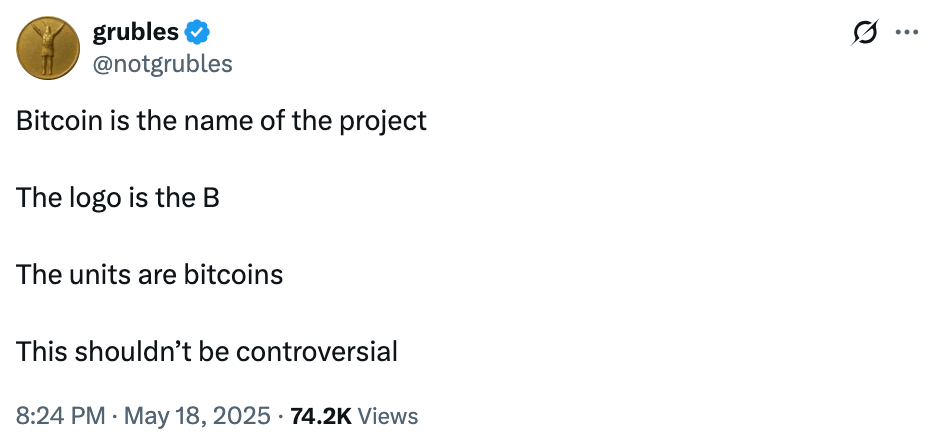
Task: Click the line "The units are bitcoins"
Action: point(149,275)
